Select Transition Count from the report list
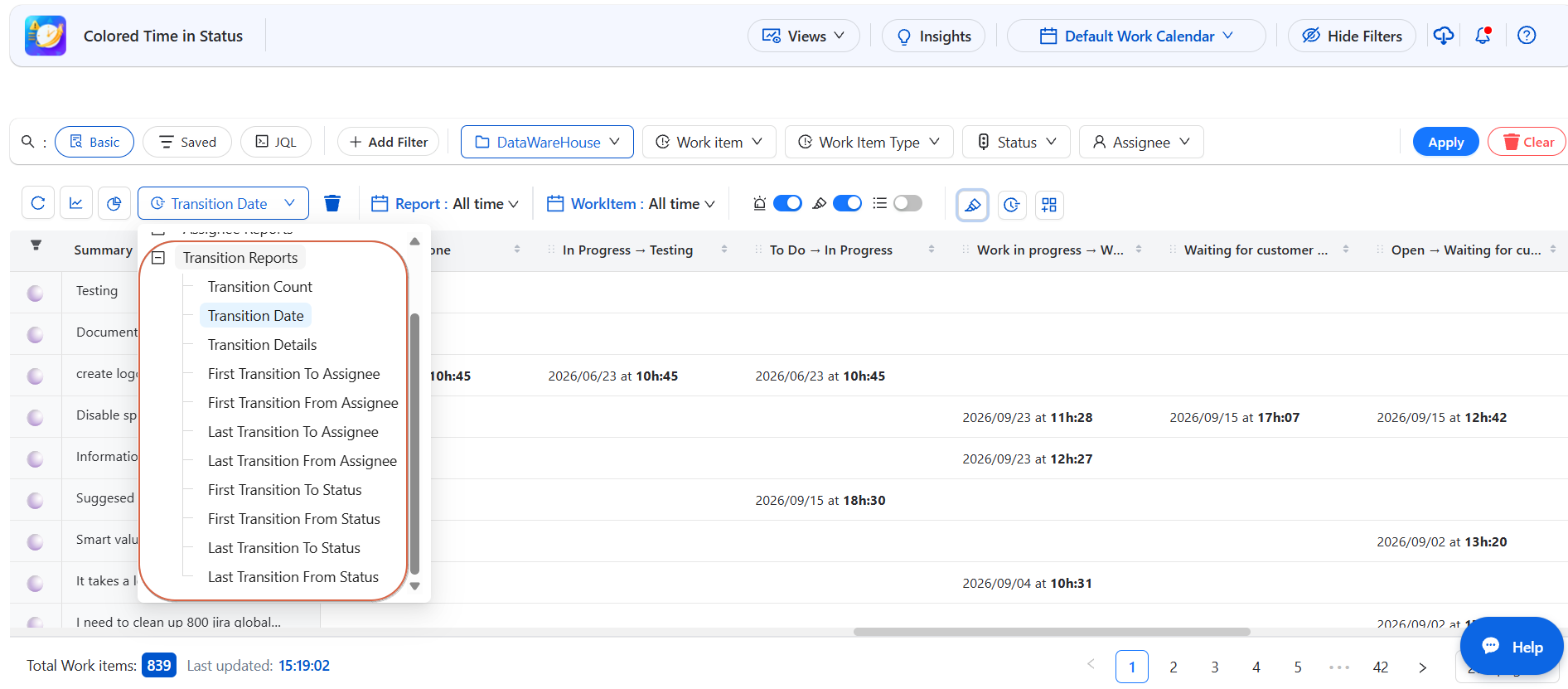The height and width of the screenshot is (689, 1568). (260, 287)
